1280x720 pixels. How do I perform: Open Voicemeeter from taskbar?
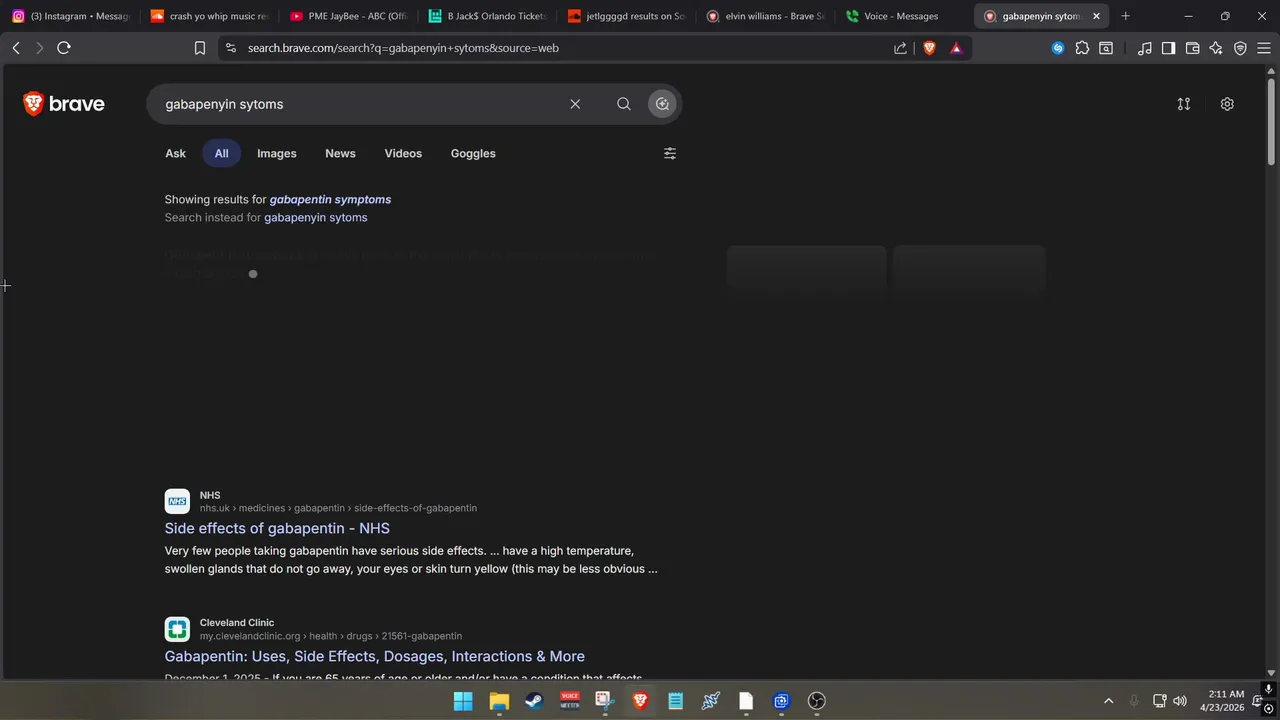point(570,701)
